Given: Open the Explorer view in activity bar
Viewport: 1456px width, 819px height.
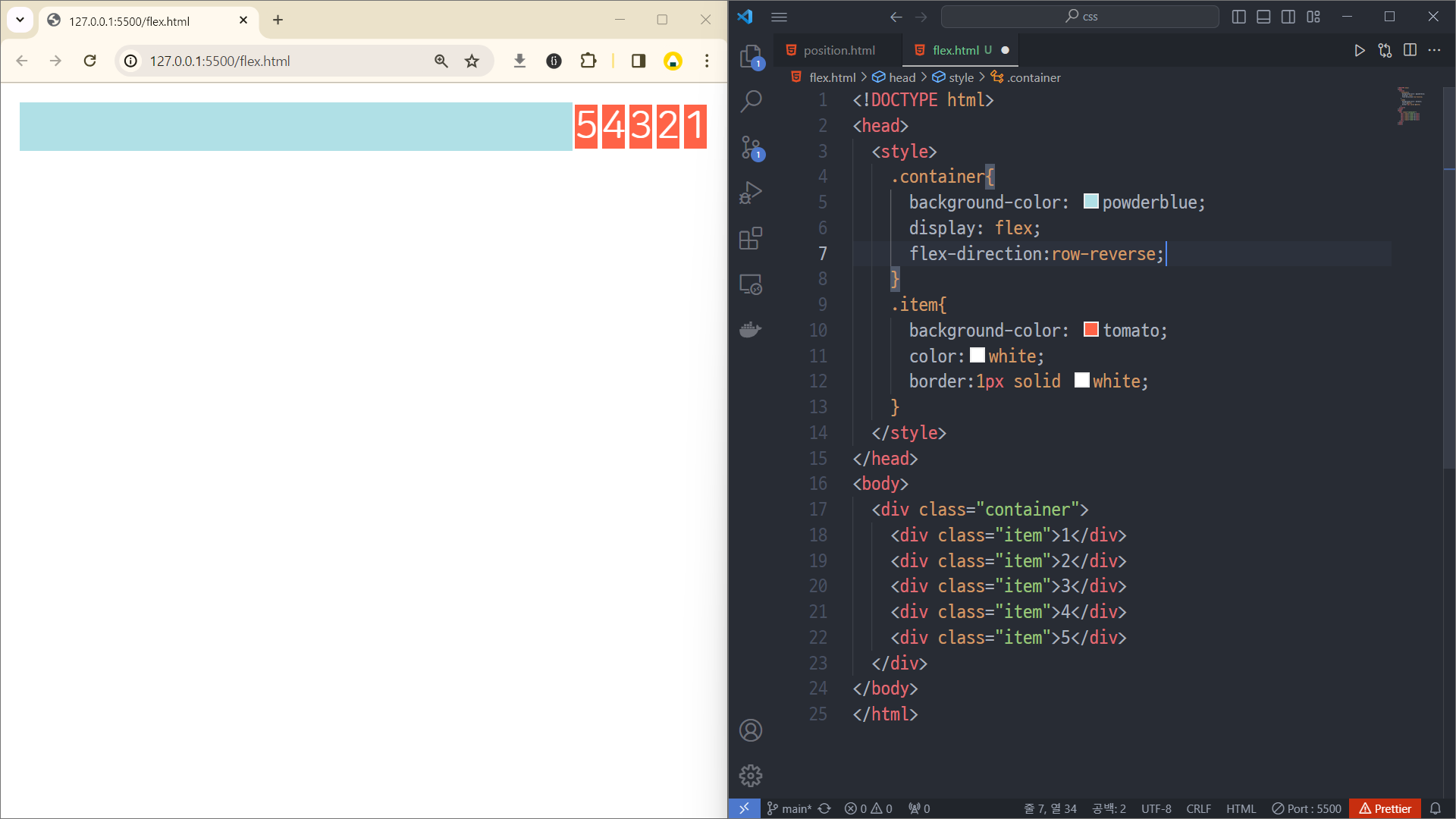Looking at the screenshot, I should click(x=750, y=55).
